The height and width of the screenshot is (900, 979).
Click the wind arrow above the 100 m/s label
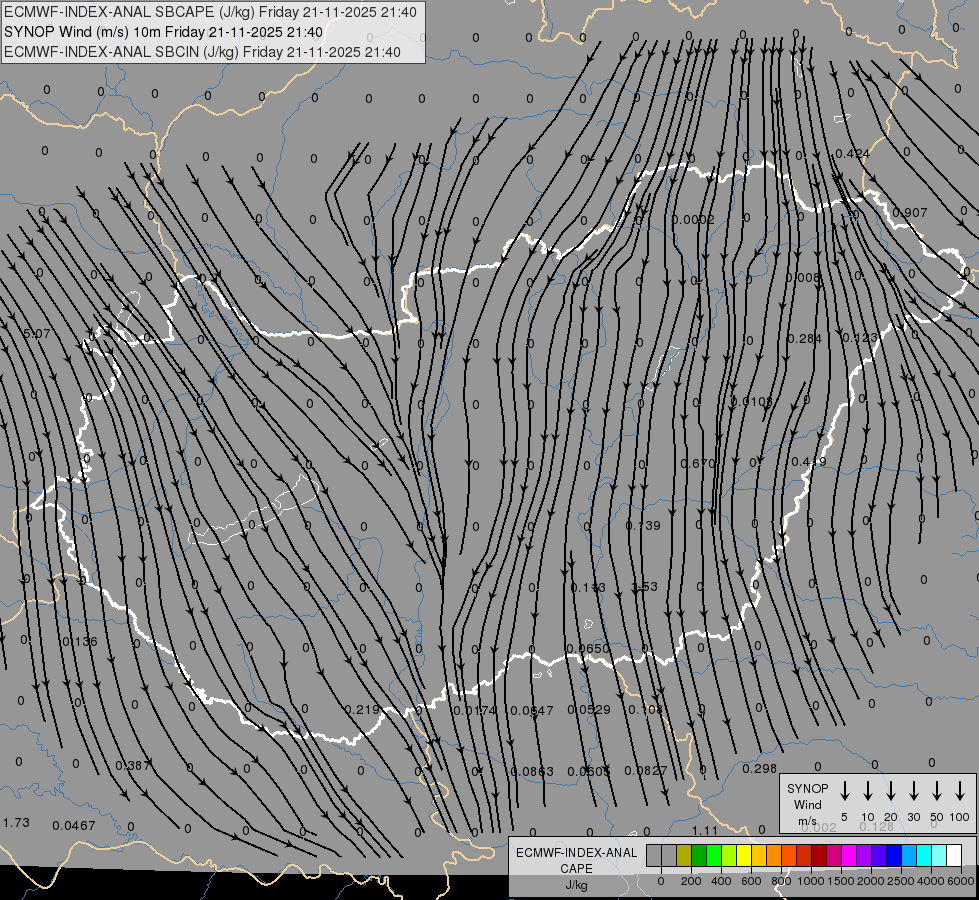960,791
